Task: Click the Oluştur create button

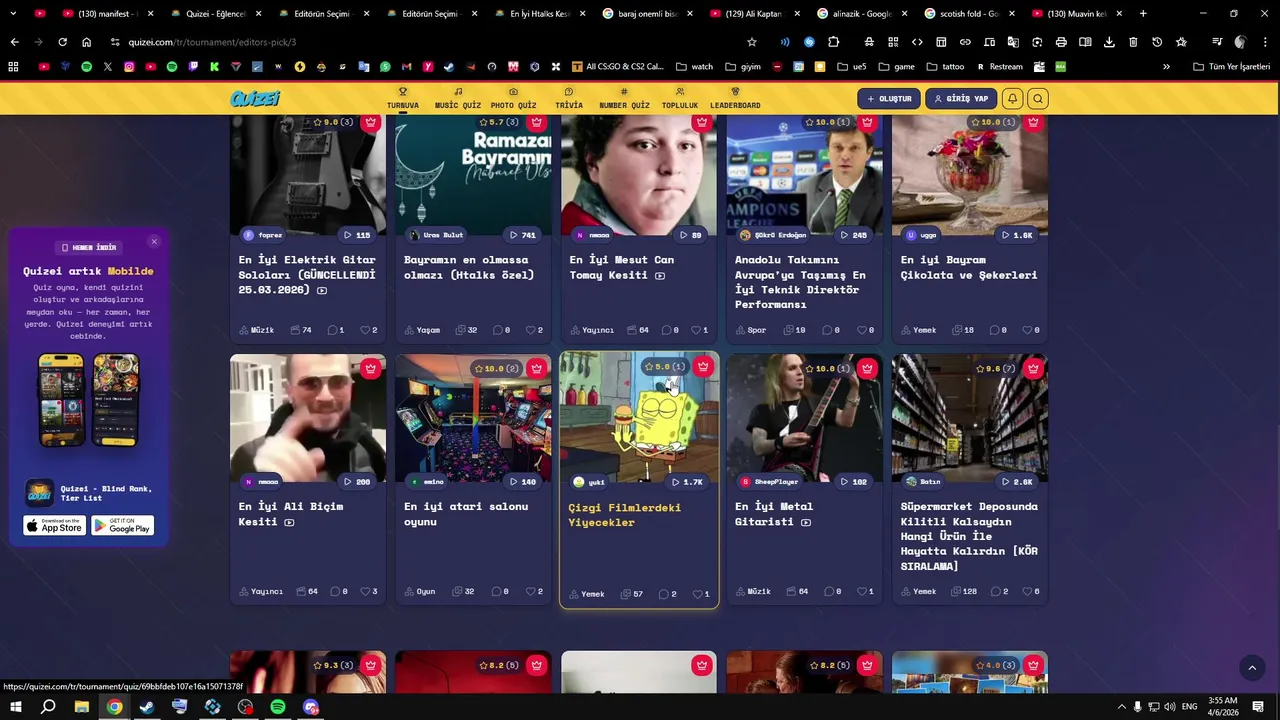Action: point(888,99)
